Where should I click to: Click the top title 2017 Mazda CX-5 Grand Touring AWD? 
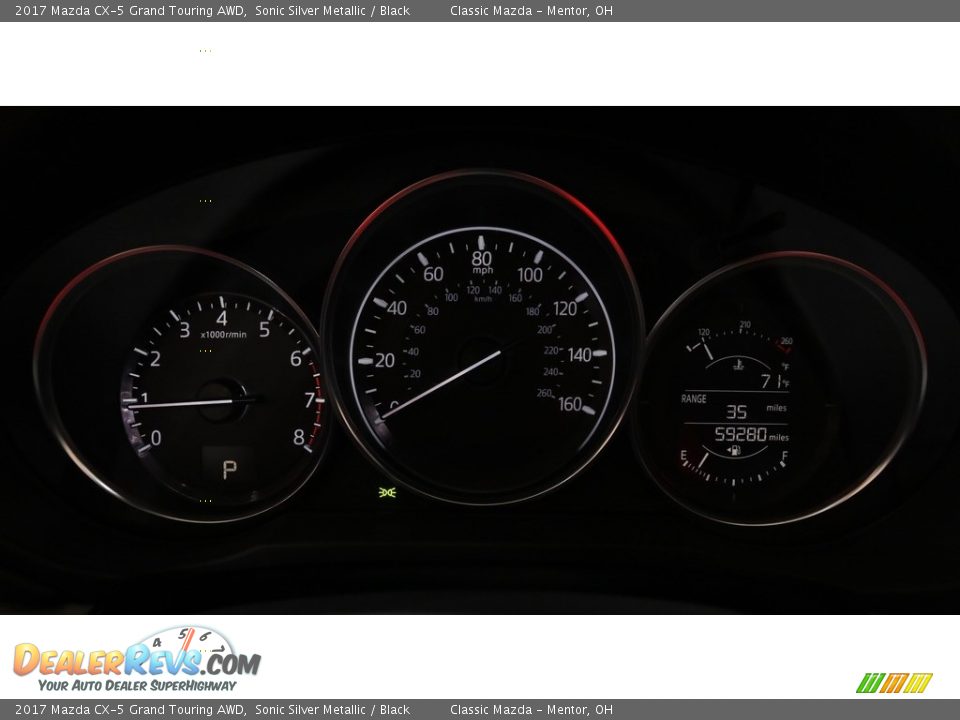[130, 11]
